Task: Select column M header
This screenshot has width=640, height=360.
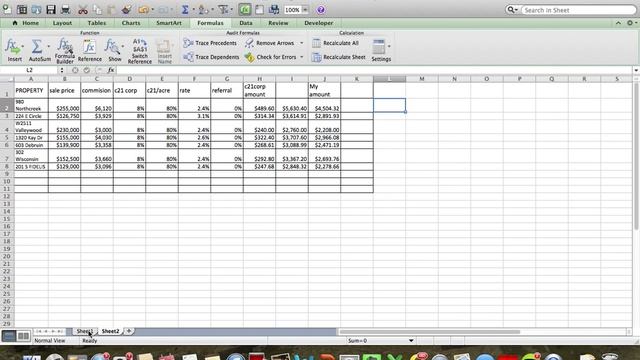Action: (422, 79)
